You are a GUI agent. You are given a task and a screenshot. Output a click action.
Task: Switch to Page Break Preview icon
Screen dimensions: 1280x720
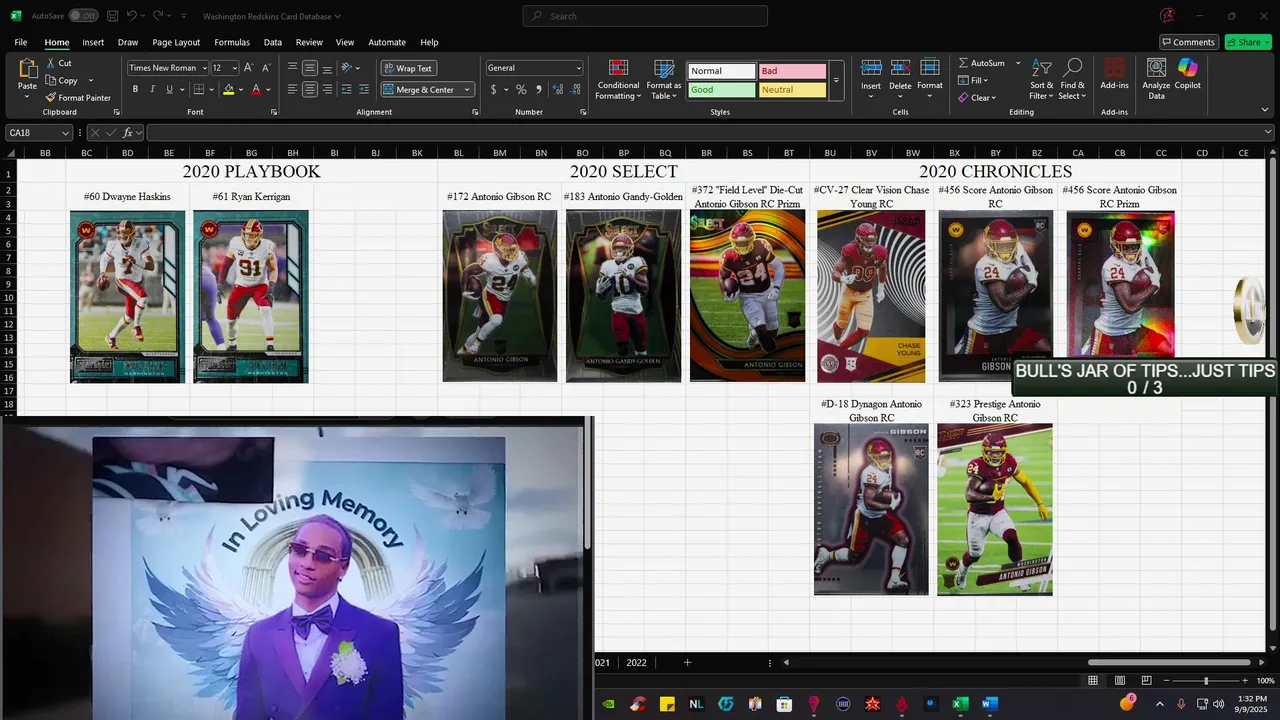coord(1145,681)
